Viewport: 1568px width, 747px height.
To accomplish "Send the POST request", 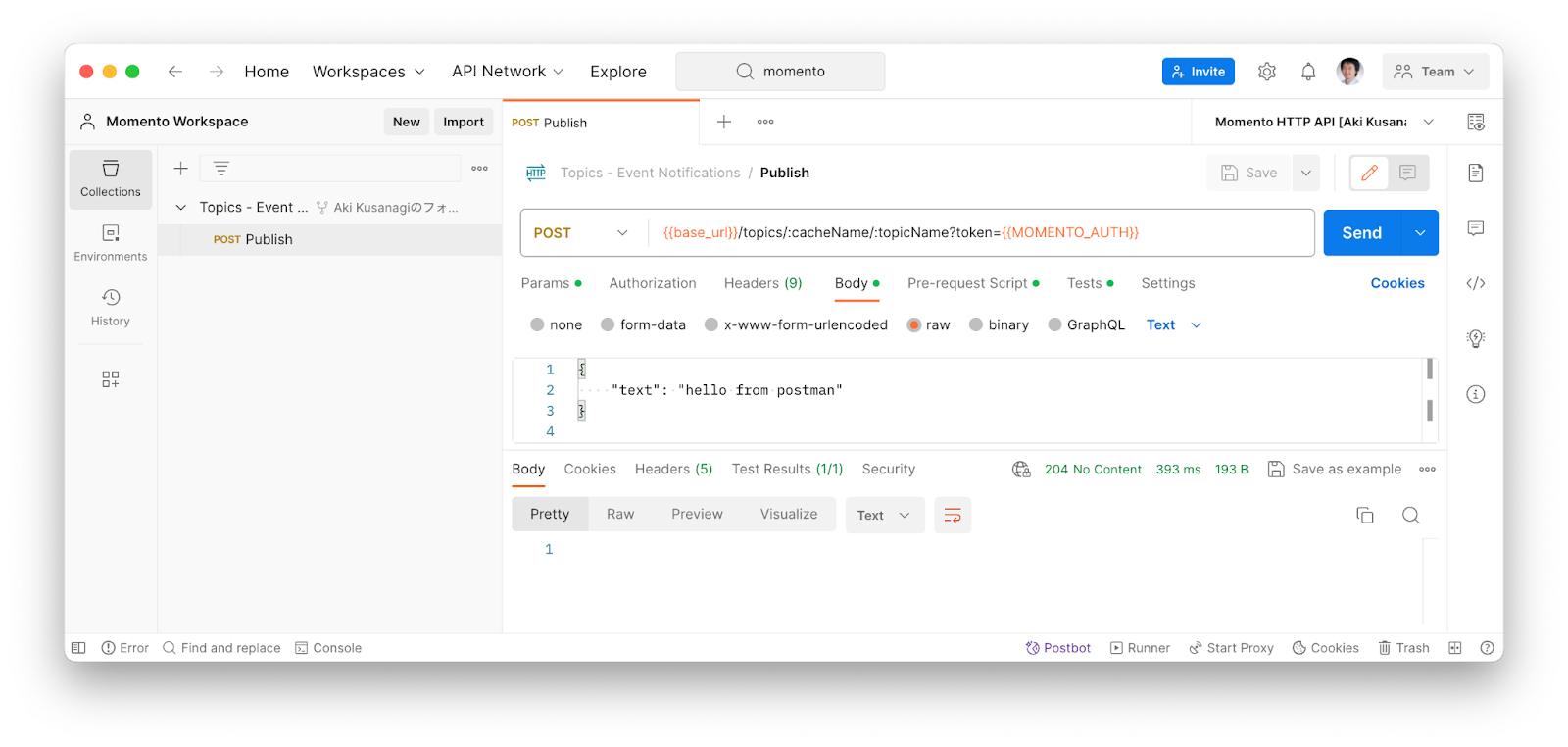I will tap(1362, 233).
